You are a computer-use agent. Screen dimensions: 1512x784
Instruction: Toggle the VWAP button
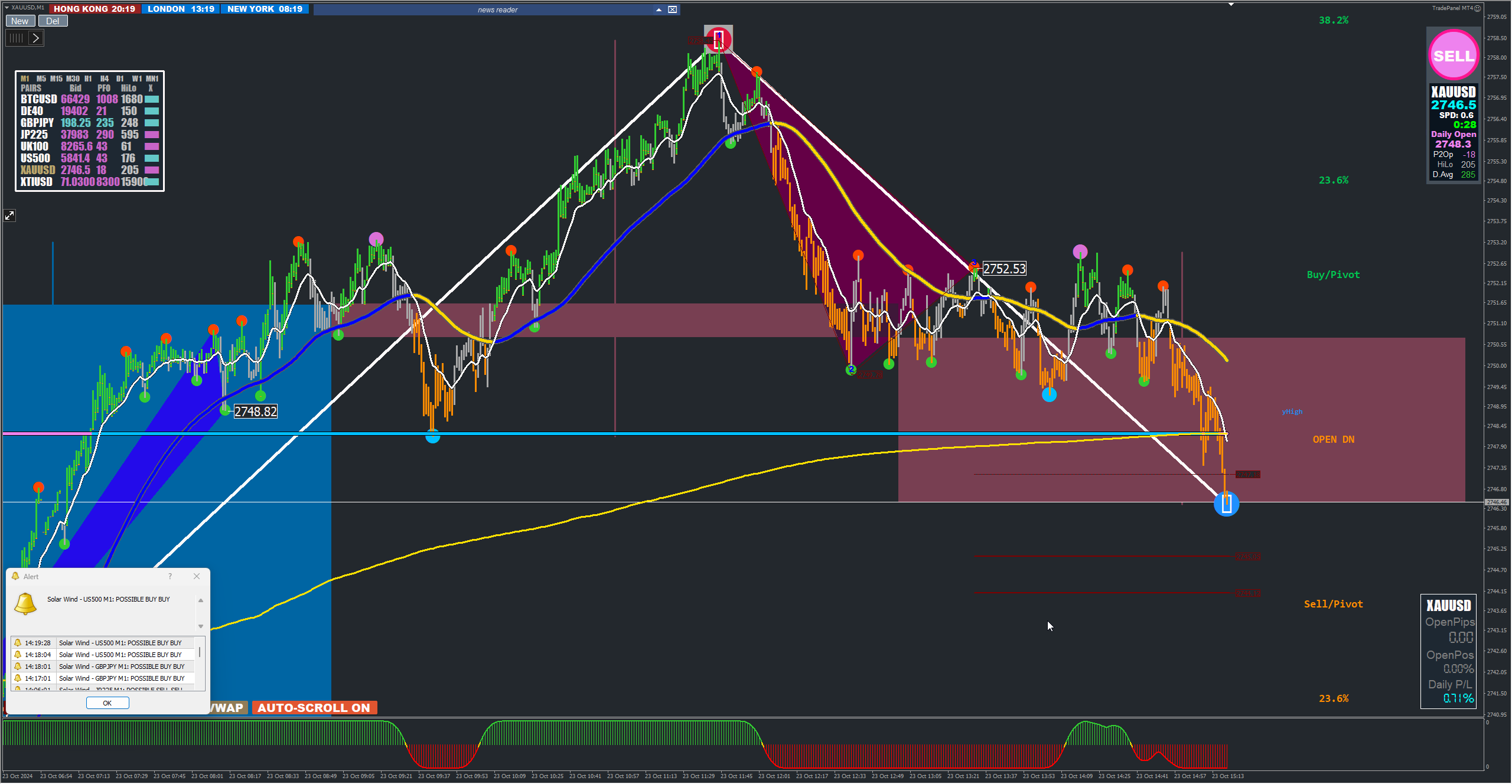point(228,708)
